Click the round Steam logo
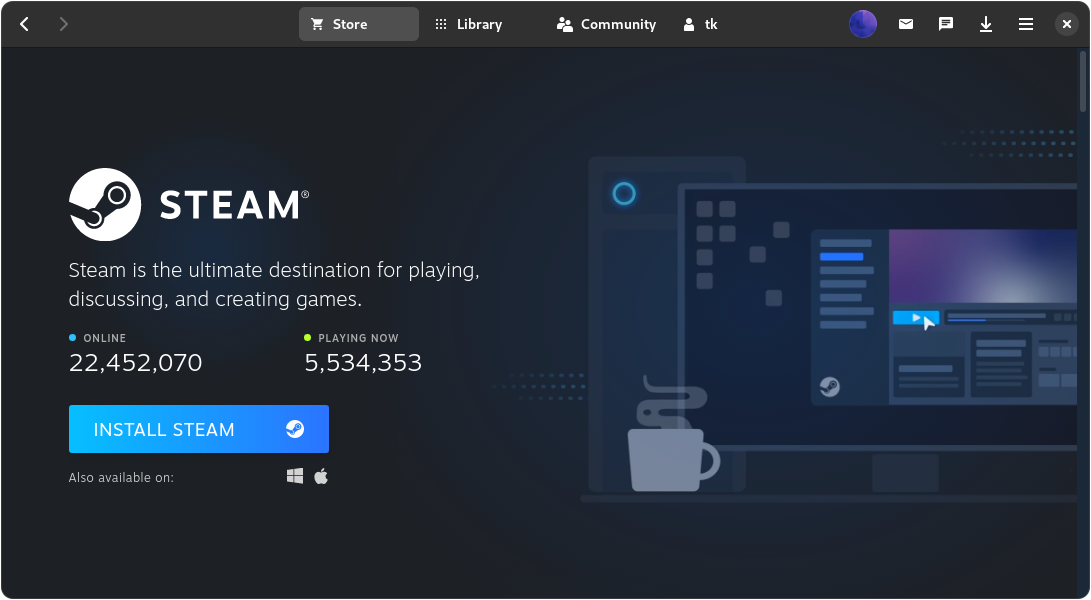 [105, 205]
